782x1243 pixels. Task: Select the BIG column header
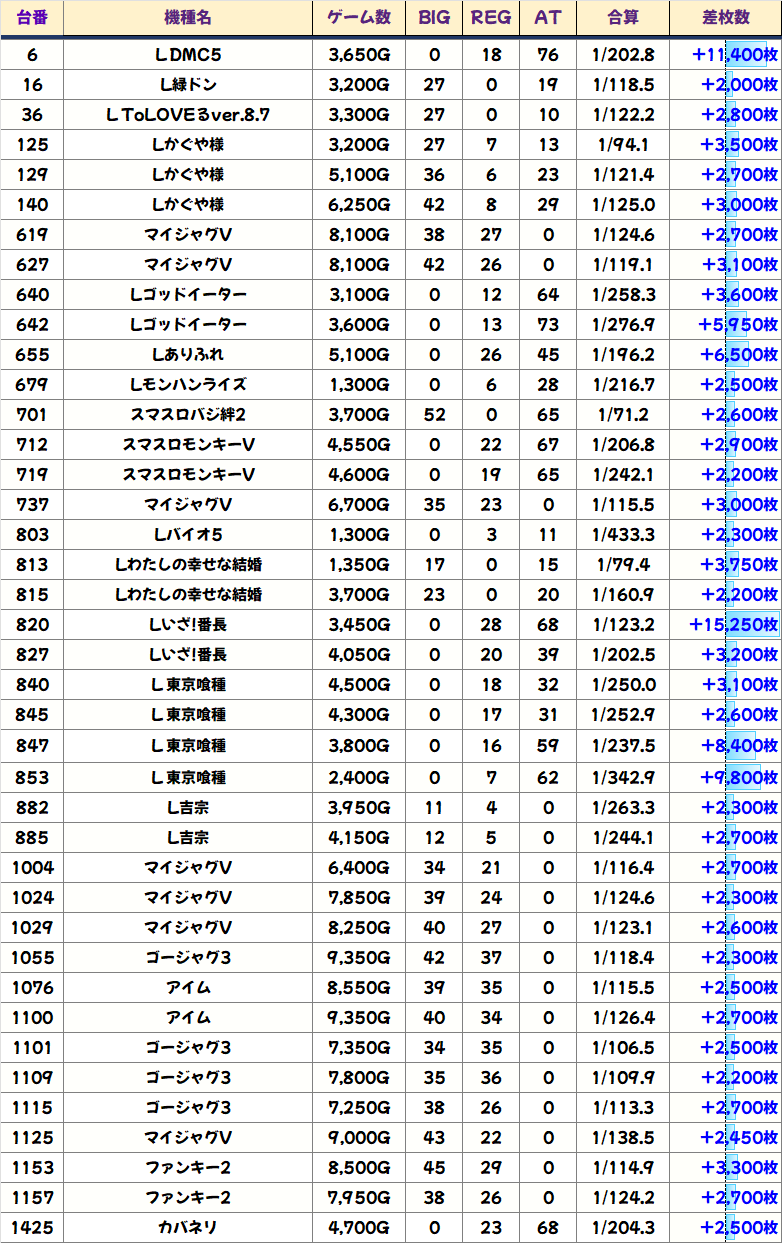(x=434, y=18)
